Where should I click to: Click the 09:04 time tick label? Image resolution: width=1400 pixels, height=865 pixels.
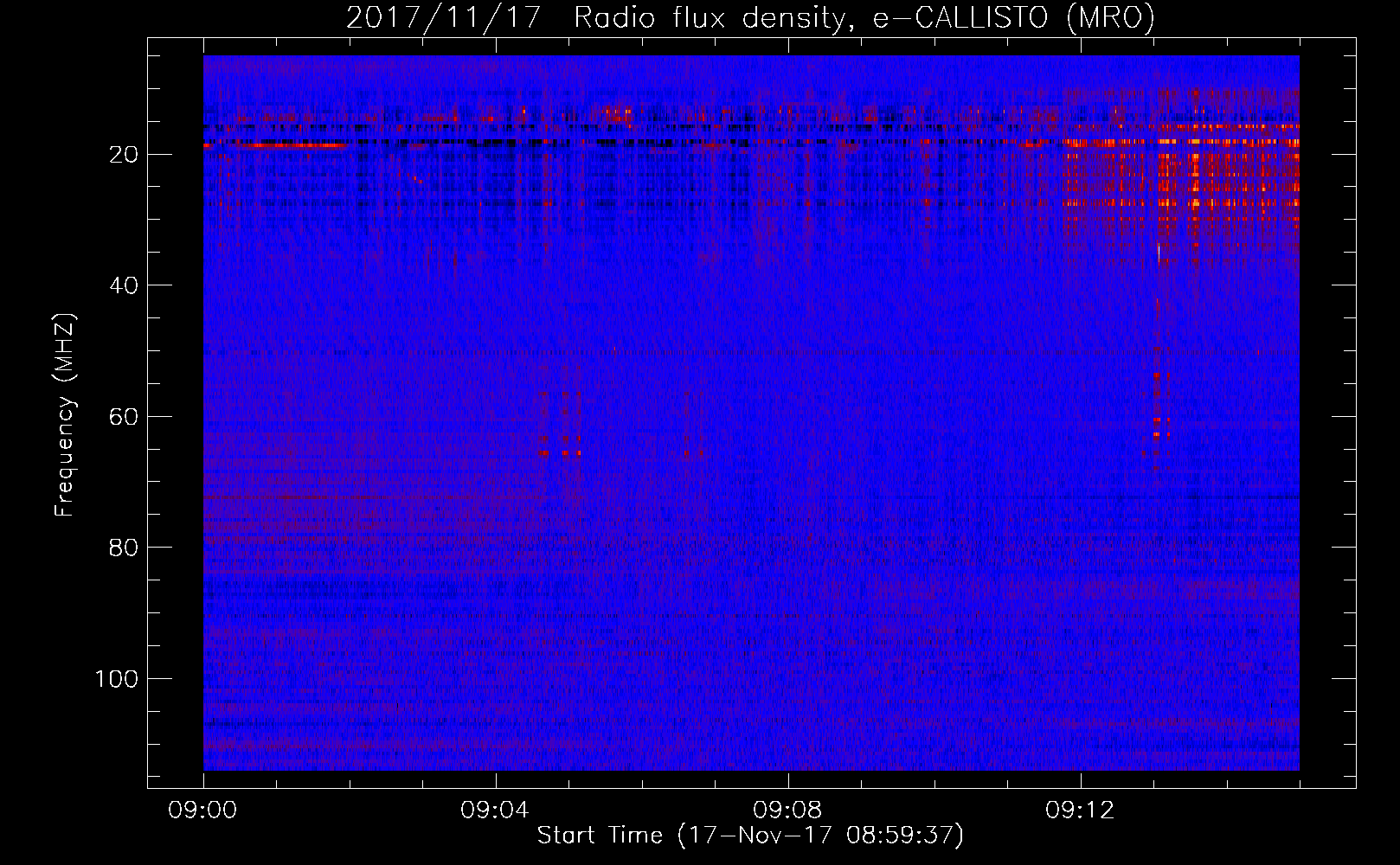click(x=495, y=811)
